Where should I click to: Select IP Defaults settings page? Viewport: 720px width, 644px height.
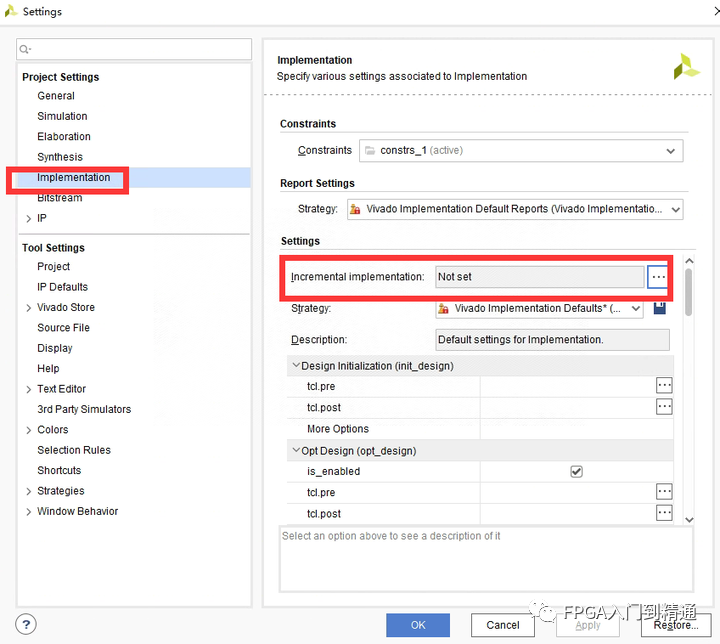tap(62, 287)
